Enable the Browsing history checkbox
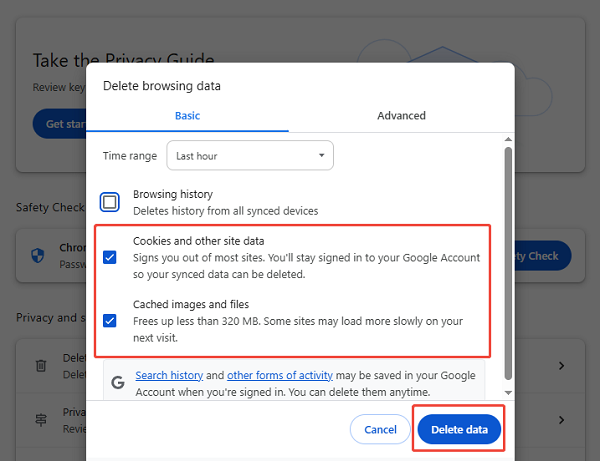Screen dimensions: 600x461 tap(110, 202)
